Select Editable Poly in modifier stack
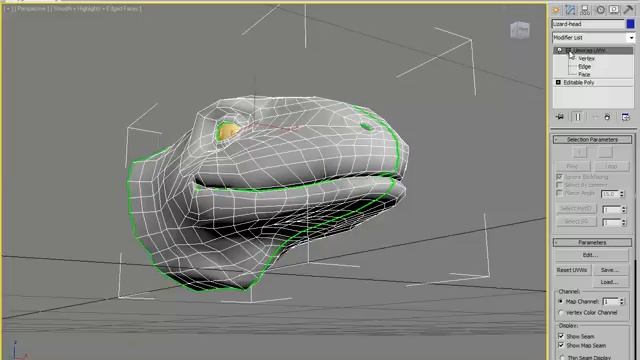Viewport: 640px width, 360px height. [579, 82]
